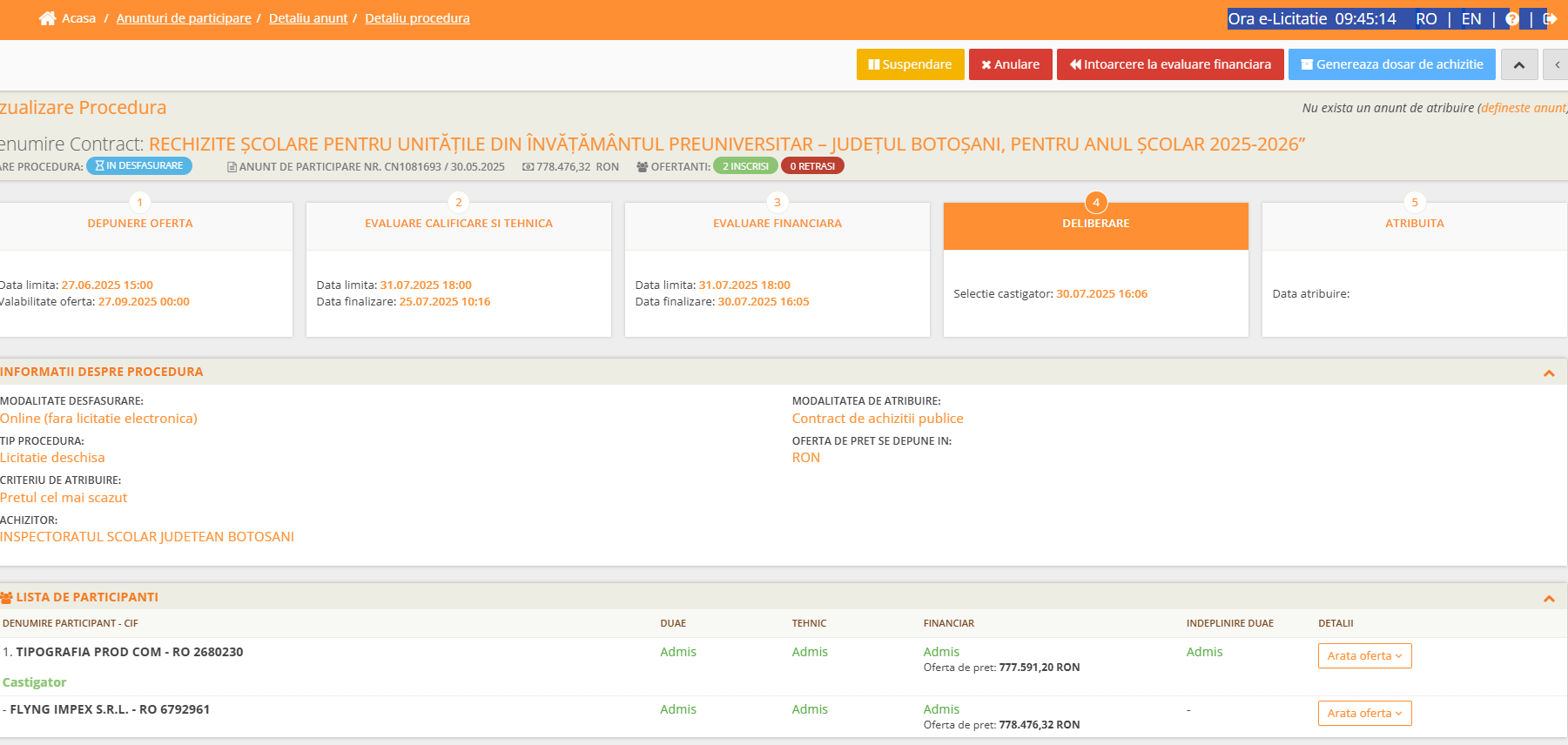Select the Evaluare Calificare si Tehnica step
Viewport: 1568px width, 745px height.
tap(459, 224)
